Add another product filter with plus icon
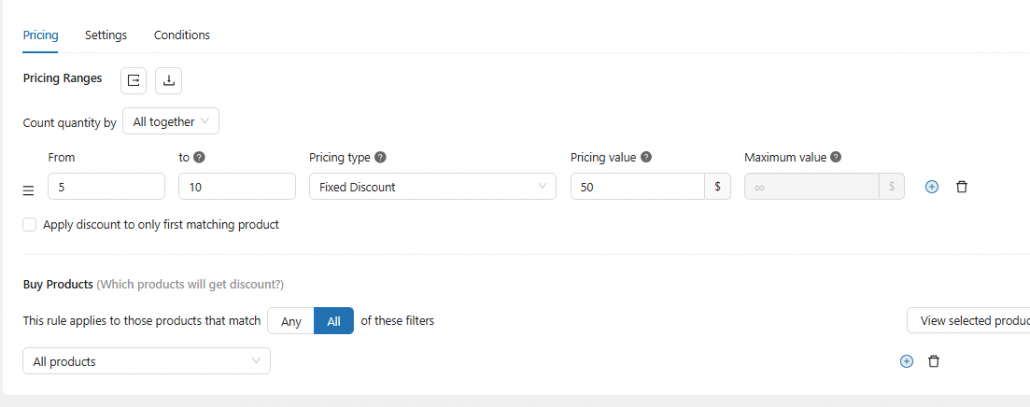This screenshot has width=1030, height=407. pyautogui.click(x=907, y=361)
